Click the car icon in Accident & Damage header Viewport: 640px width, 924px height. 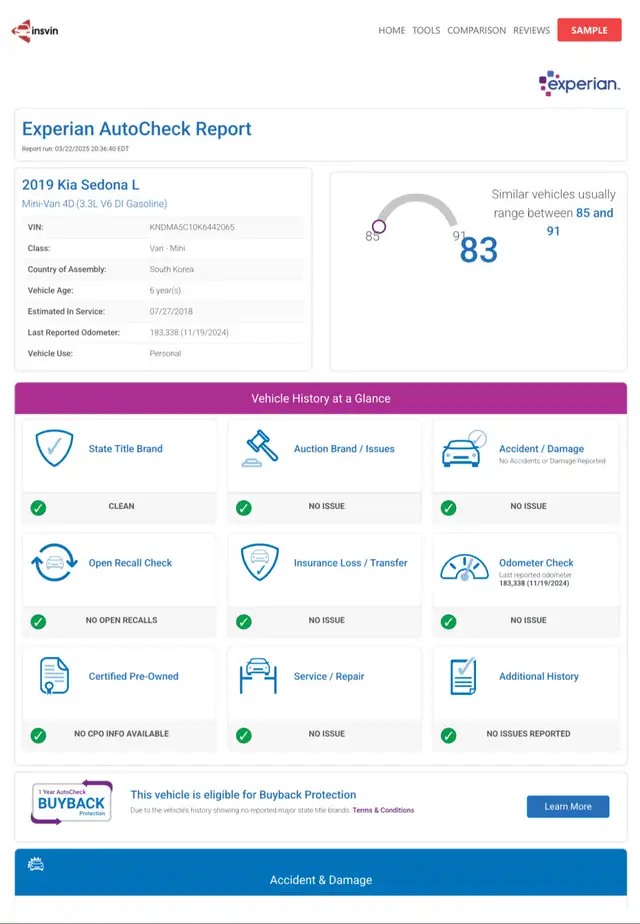coord(36,864)
